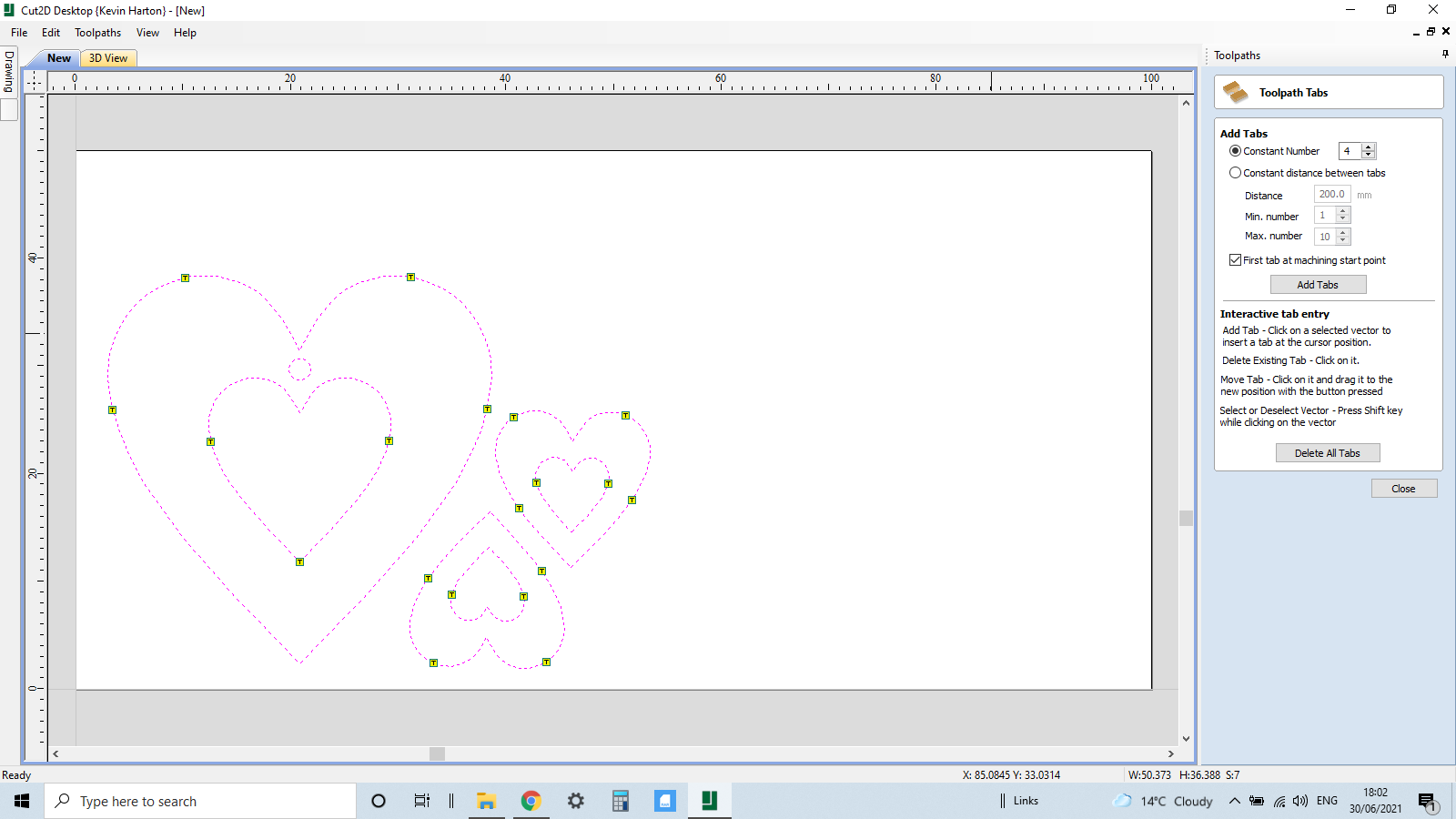The image size is (1456, 819).
Task: Decrease the Min. number value
Action: coord(1343,219)
